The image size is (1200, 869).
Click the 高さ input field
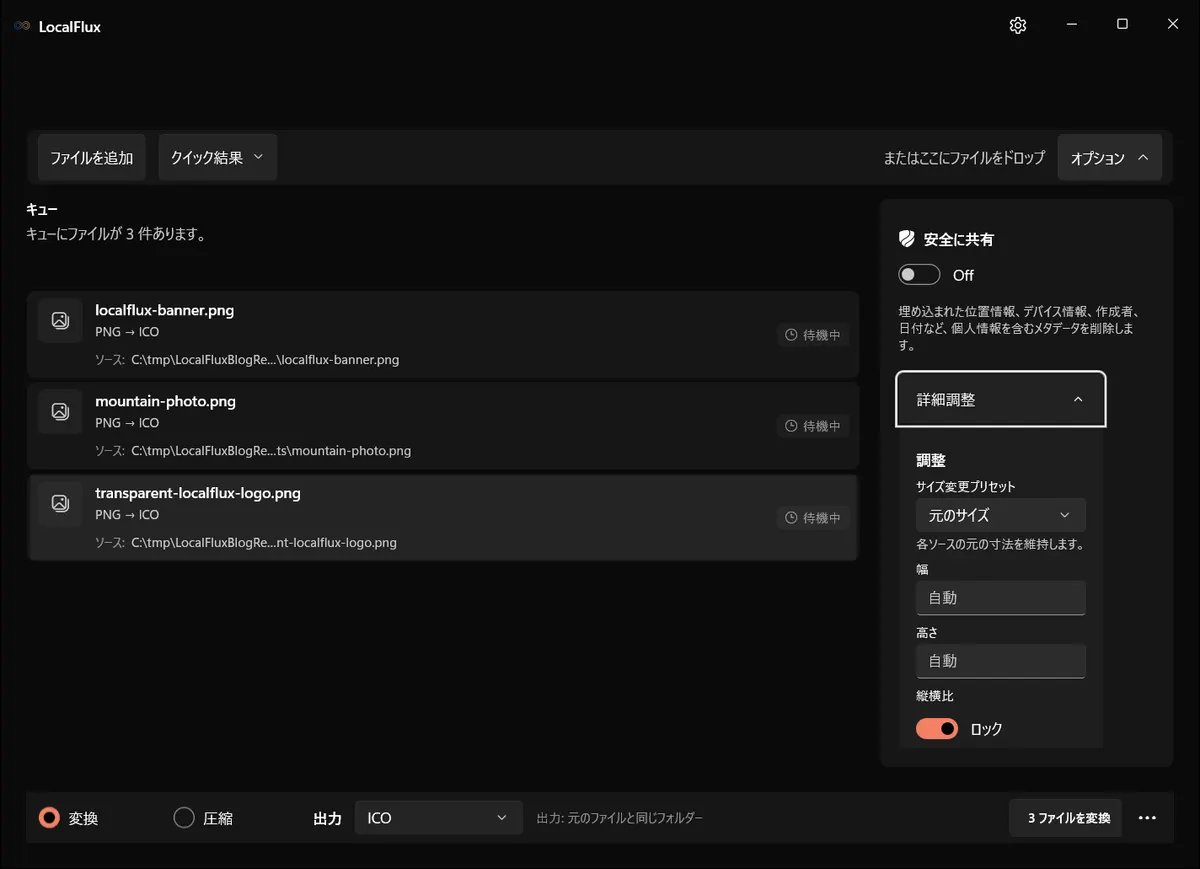click(x=1001, y=661)
